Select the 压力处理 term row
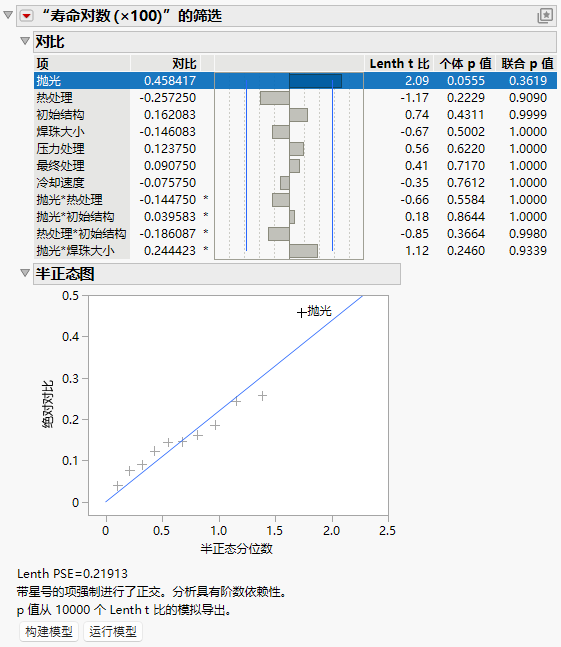The height and width of the screenshot is (647, 561). 295,149
